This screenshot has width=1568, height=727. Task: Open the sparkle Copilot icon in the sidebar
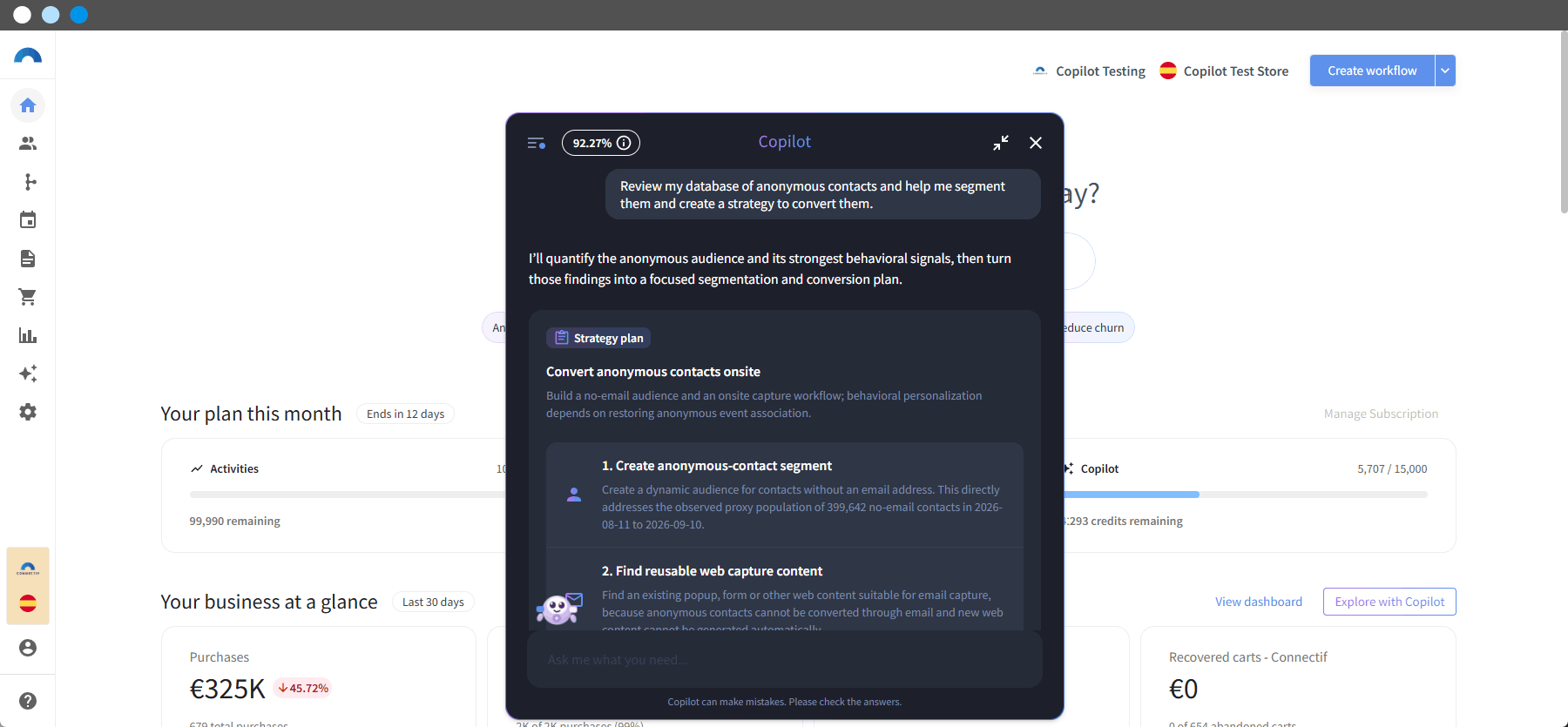click(28, 374)
